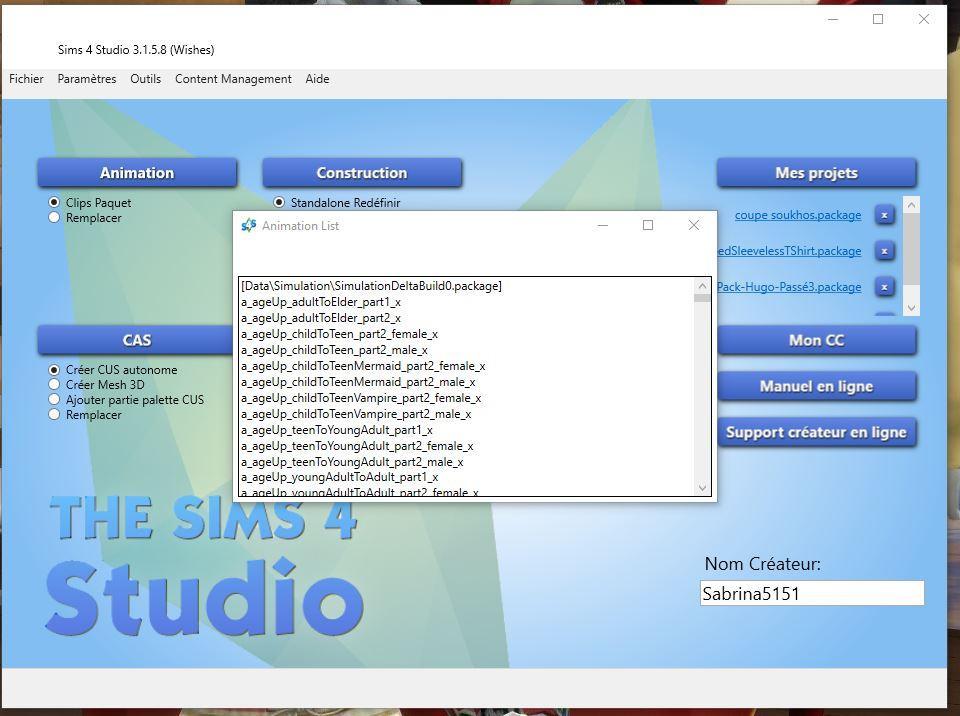The width and height of the screenshot is (960, 716).
Task: Remove Pack-Hugo-Passé3.package from projects list
Action: click(884, 287)
